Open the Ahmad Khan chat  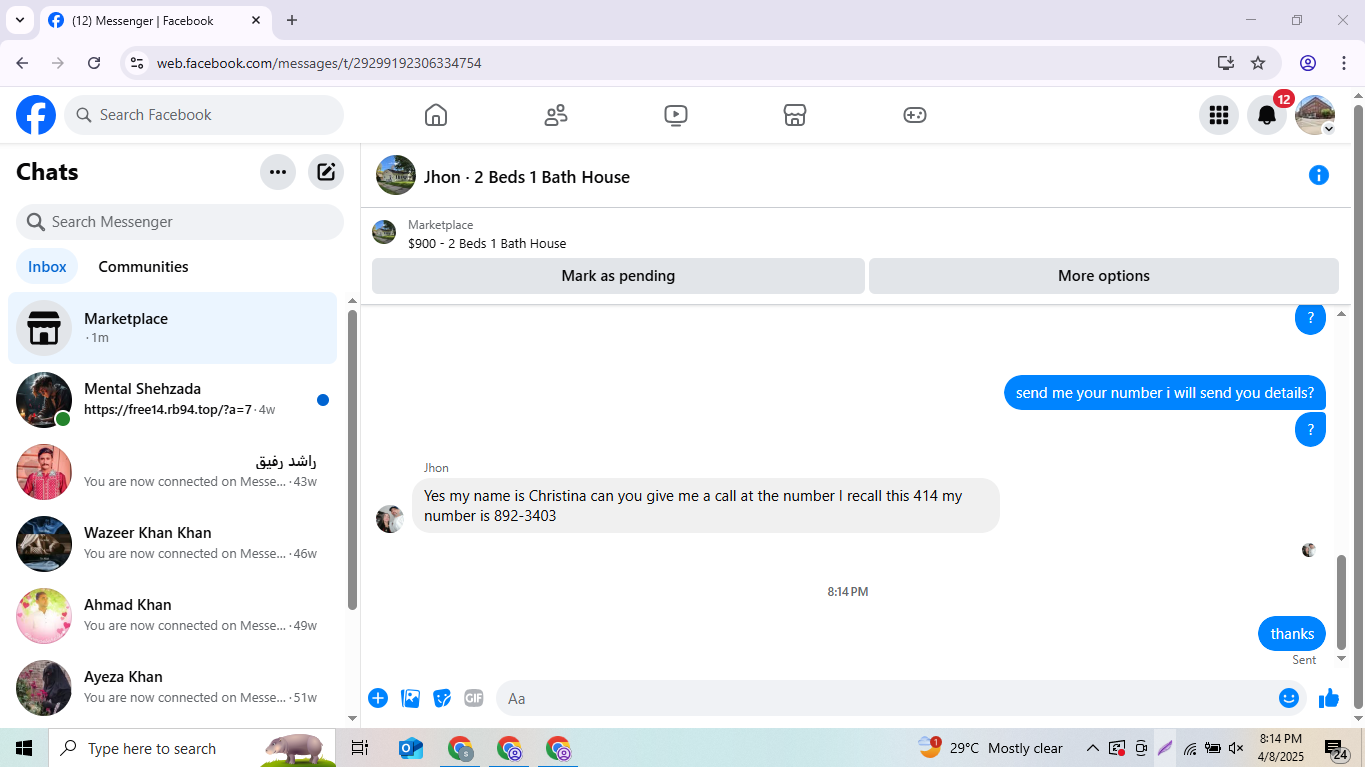(173, 616)
